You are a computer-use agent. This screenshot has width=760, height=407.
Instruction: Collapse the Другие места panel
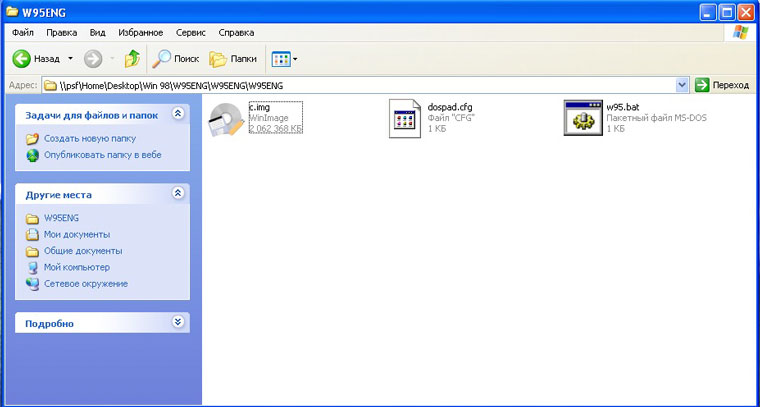[178, 193]
